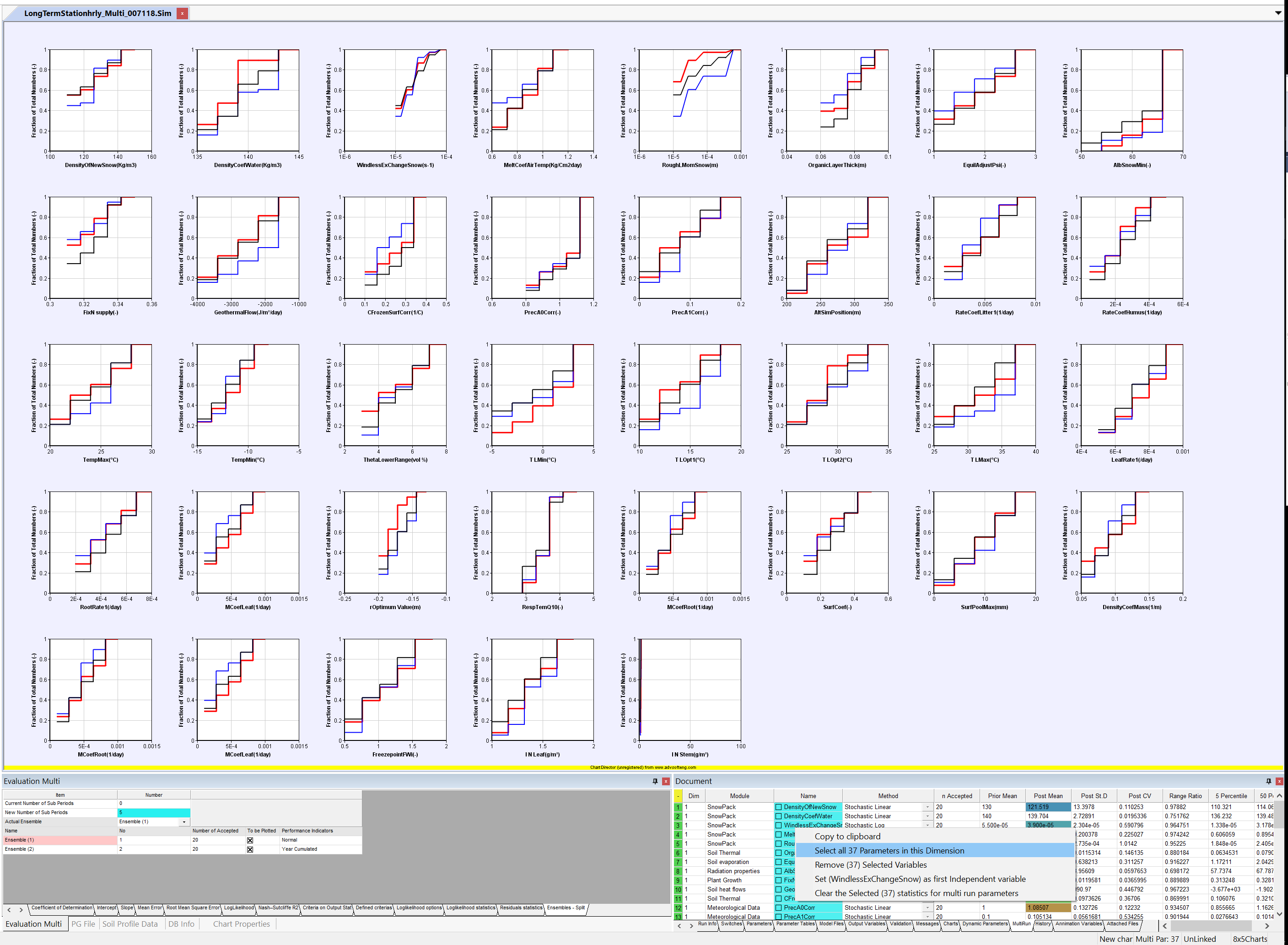Open the Parameter Tables tab
The height and width of the screenshot is (945, 1288).
795,924
